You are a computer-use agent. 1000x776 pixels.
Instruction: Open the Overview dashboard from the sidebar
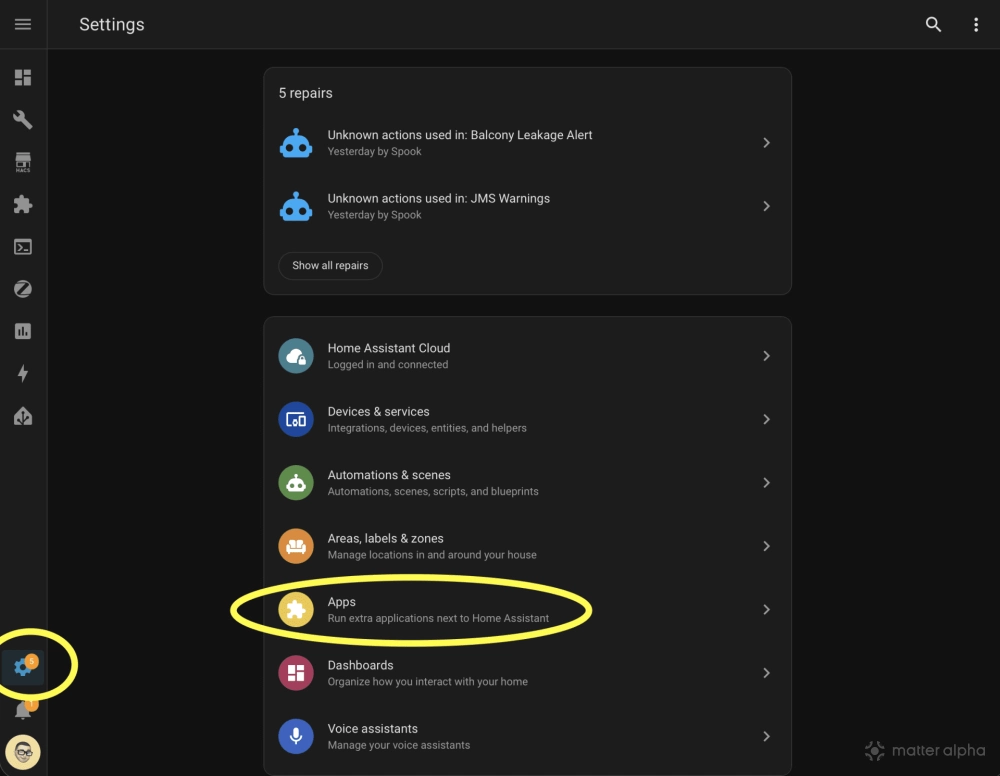(x=23, y=77)
